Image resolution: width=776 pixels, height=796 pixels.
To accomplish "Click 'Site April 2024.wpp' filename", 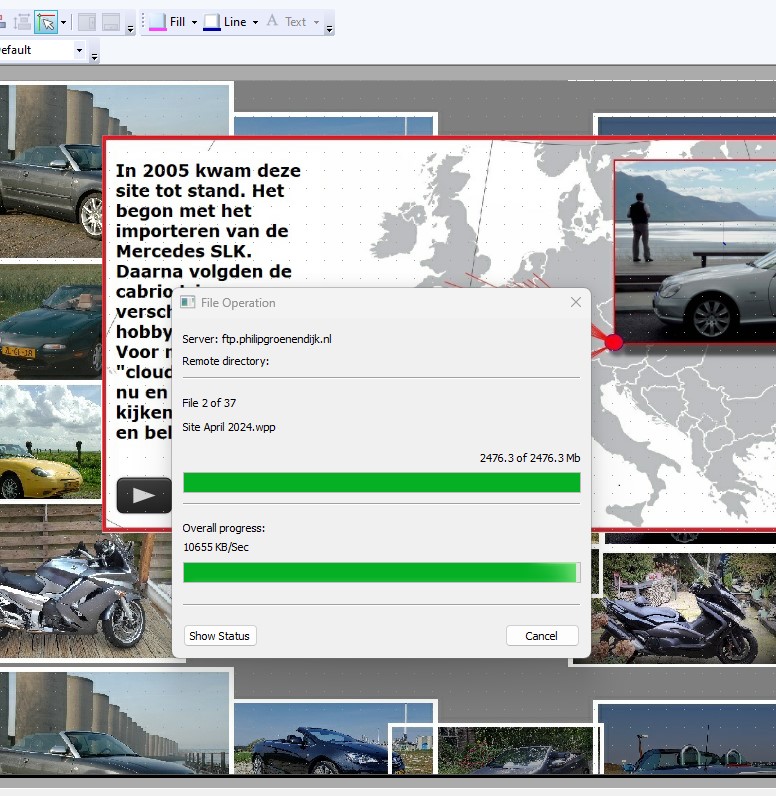I will coord(229,427).
